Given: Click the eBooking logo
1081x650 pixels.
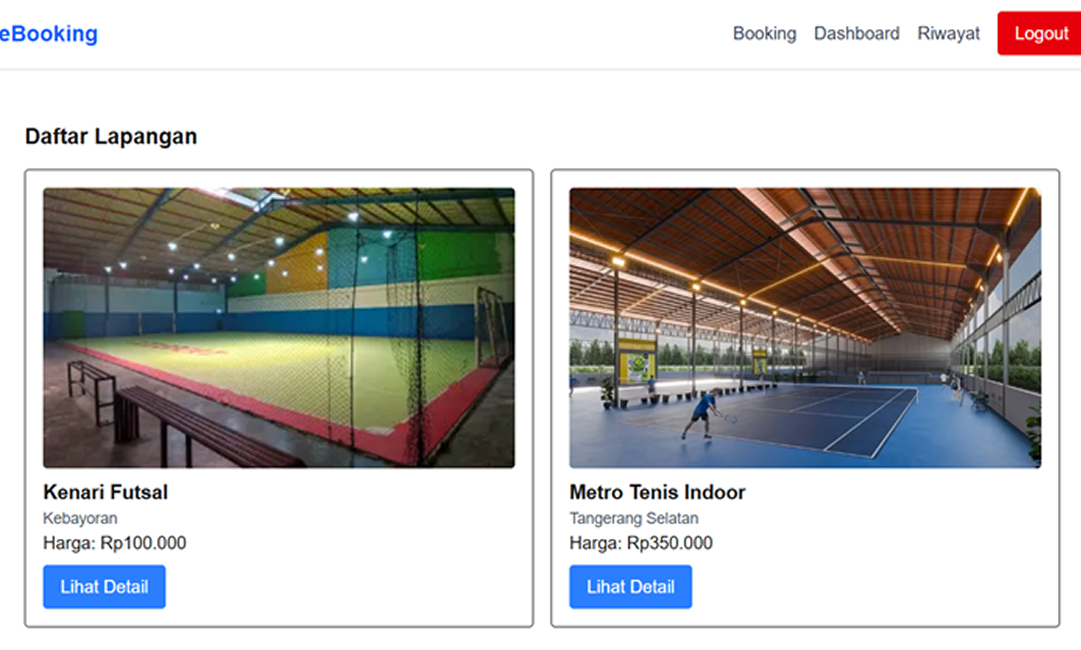Looking at the screenshot, I should click(49, 34).
